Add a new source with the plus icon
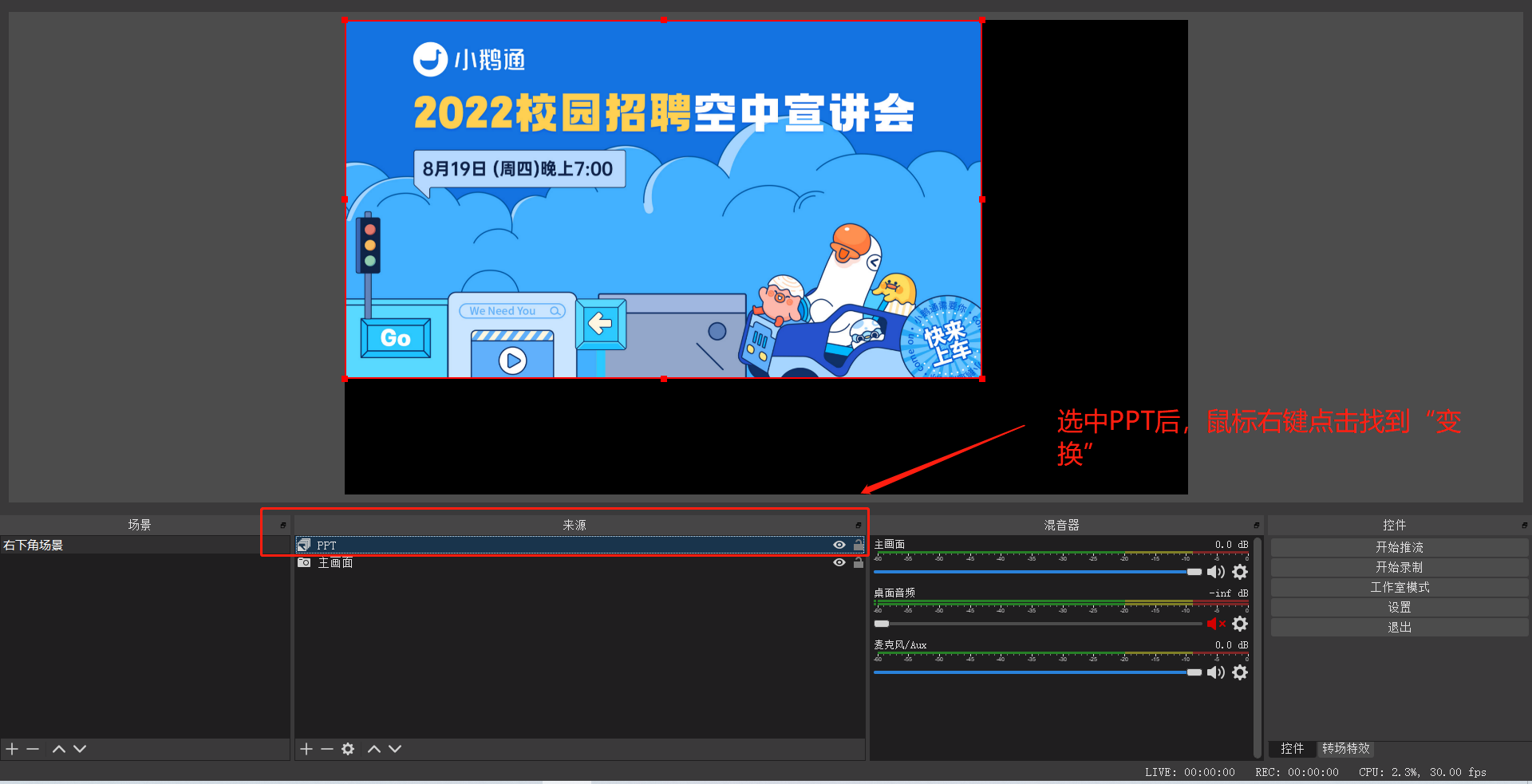The image size is (1532, 784). click(x=306, y=749)
